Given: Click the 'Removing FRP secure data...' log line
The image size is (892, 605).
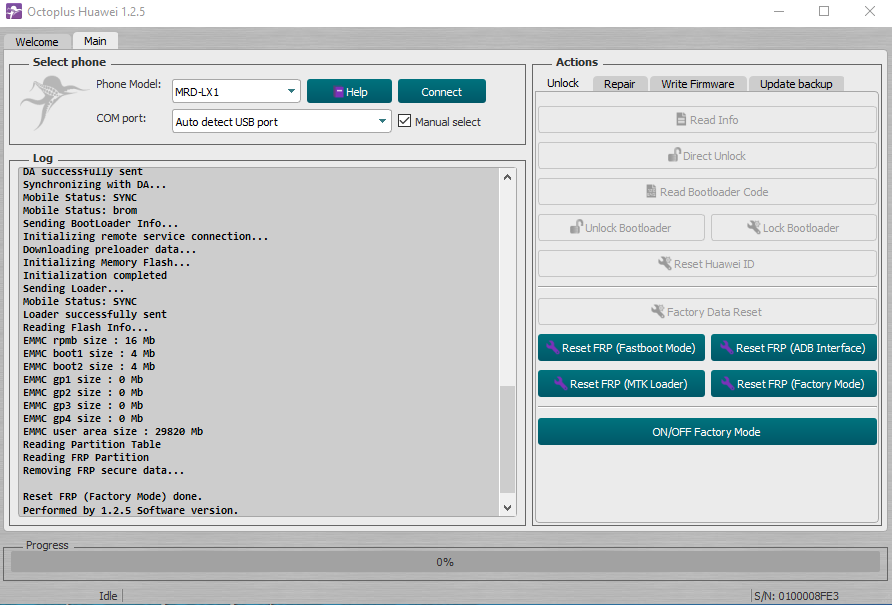Looking at the screenshot, I should pos(104,470).
